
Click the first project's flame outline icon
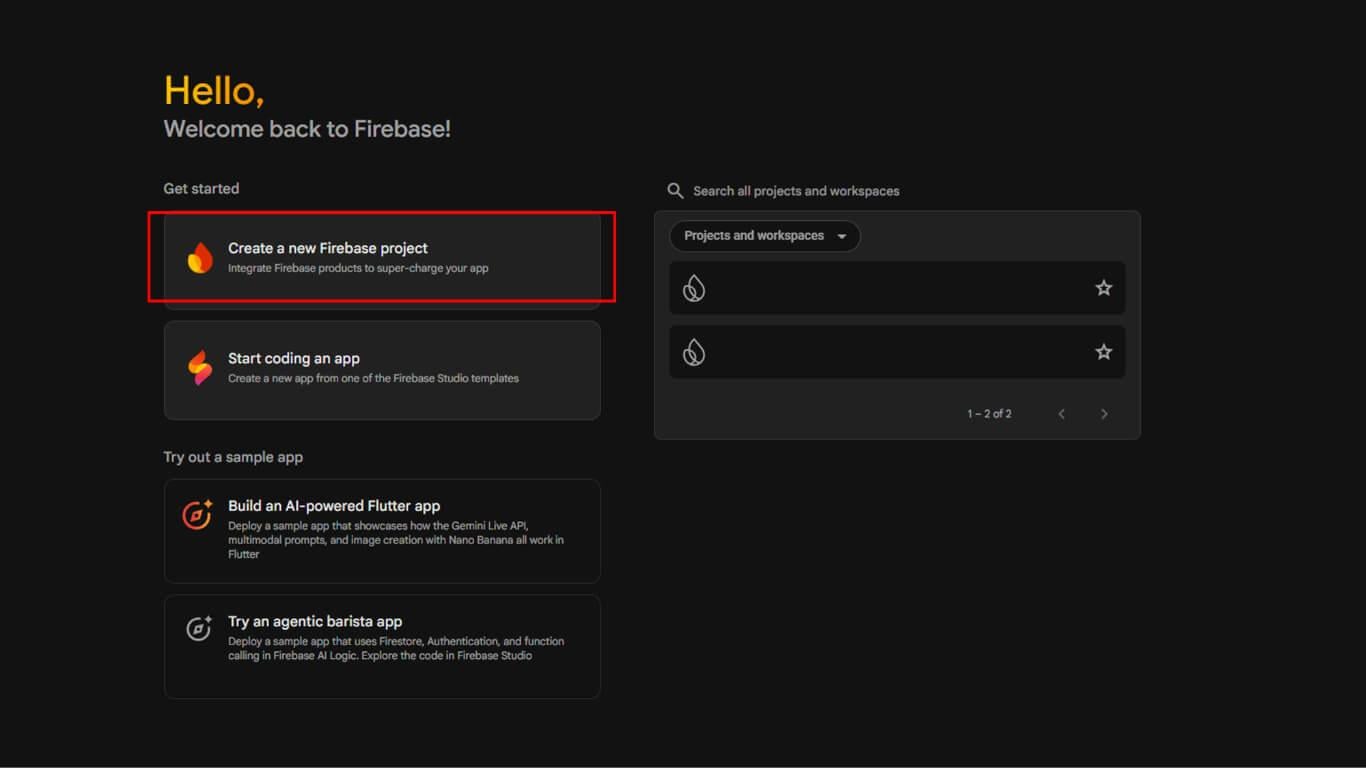pos(694,289)
